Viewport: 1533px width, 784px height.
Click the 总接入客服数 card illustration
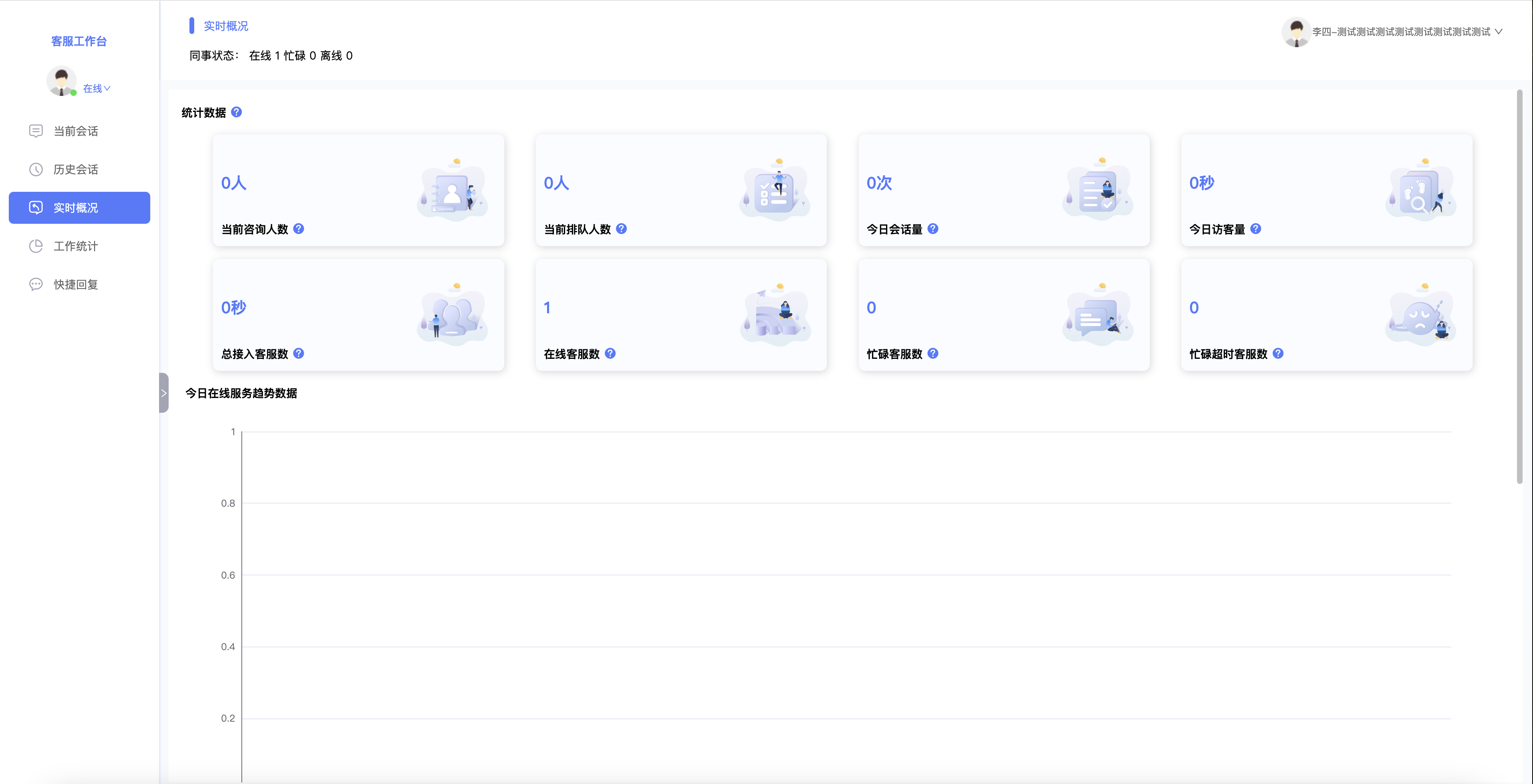[453, 314]
